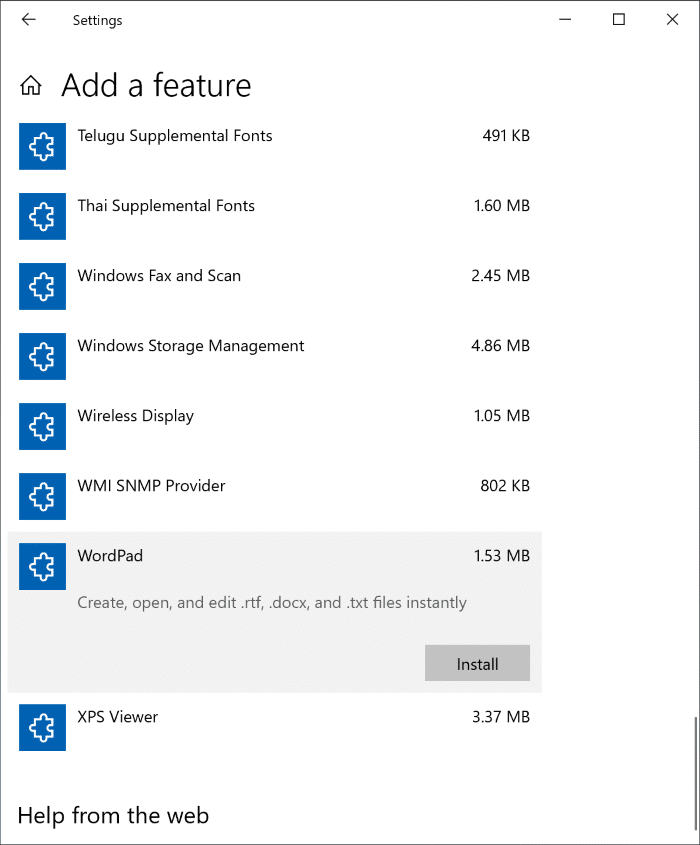The width and height of the screenshot is (700, 845).
Task: Install the WordPad feature
Action: point(477,663)
